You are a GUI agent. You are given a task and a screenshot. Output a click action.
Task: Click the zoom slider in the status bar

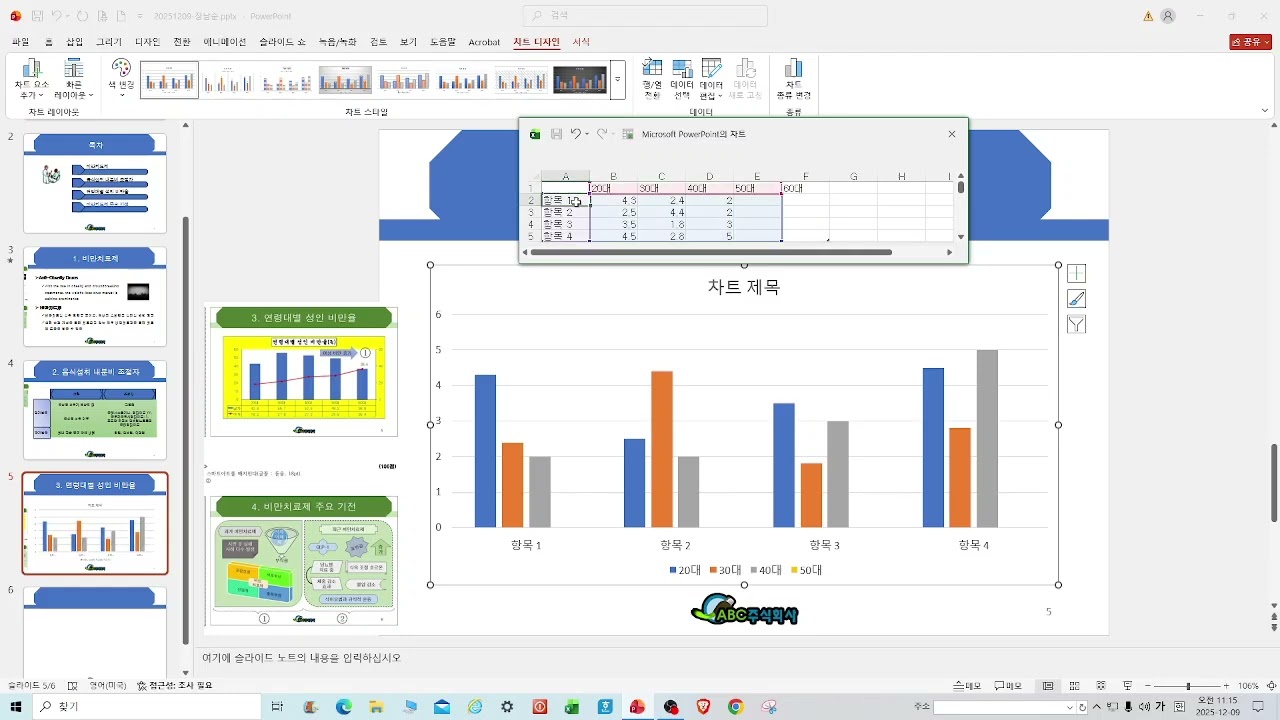coord(1188,686)
